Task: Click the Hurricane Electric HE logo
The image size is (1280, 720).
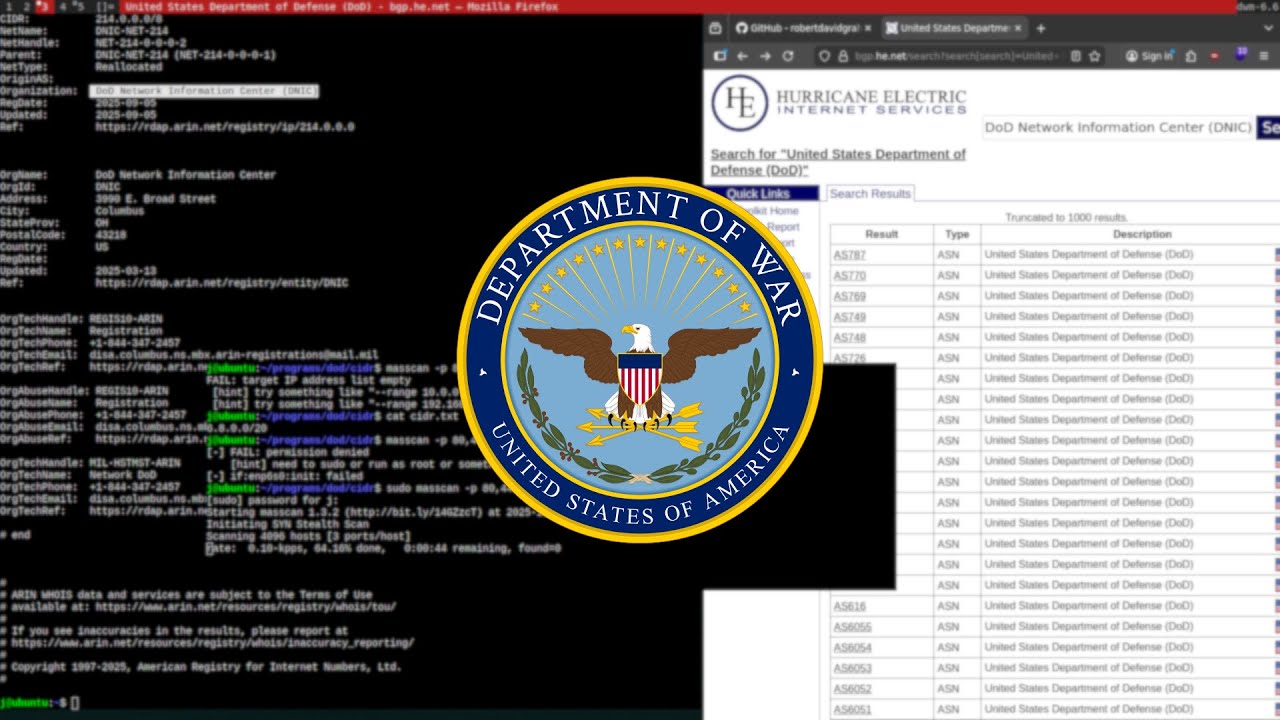Action: pos(739,103)
